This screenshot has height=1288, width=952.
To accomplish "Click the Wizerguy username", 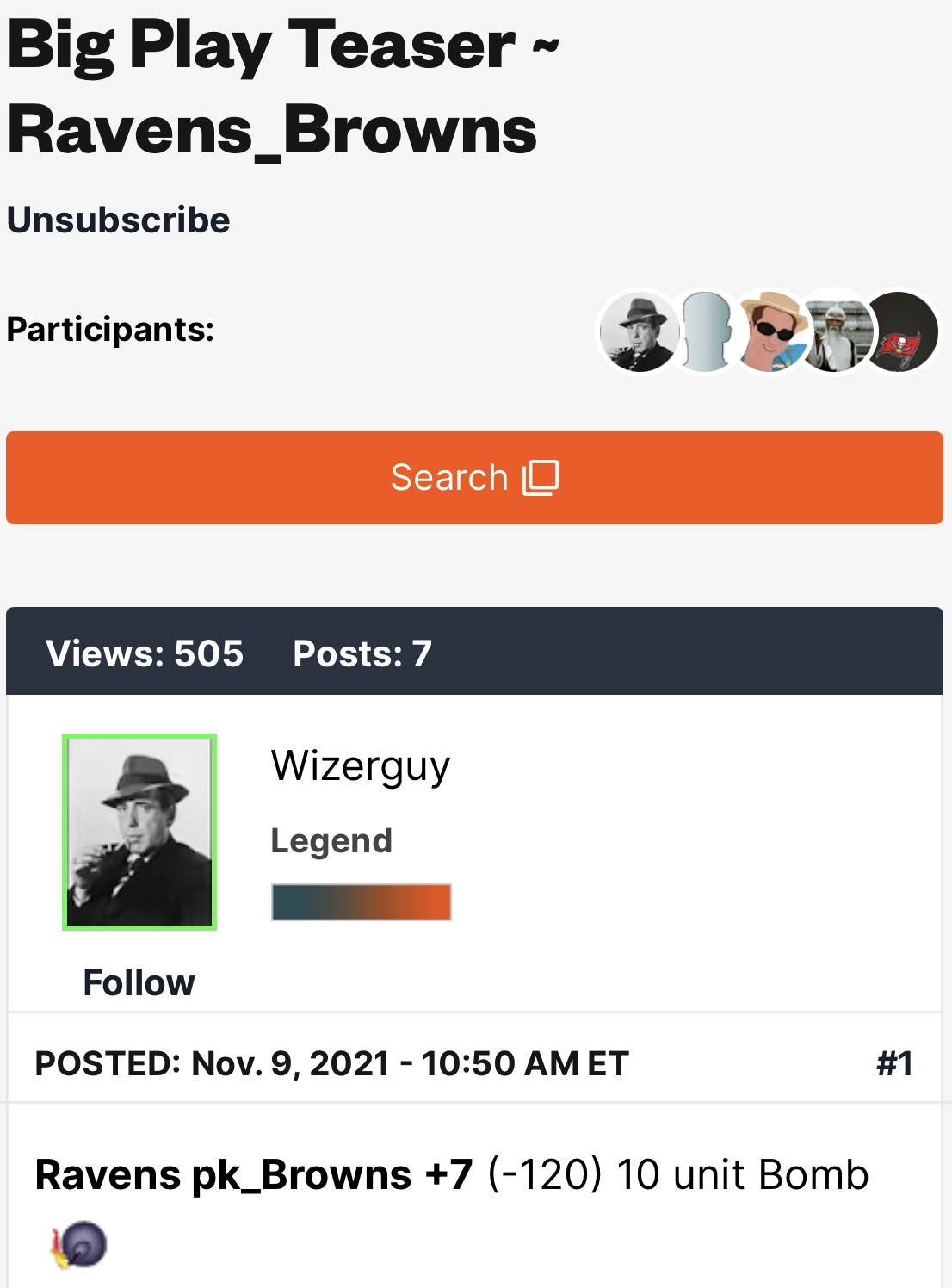I will pyautogui.click(x=361, y=765).
